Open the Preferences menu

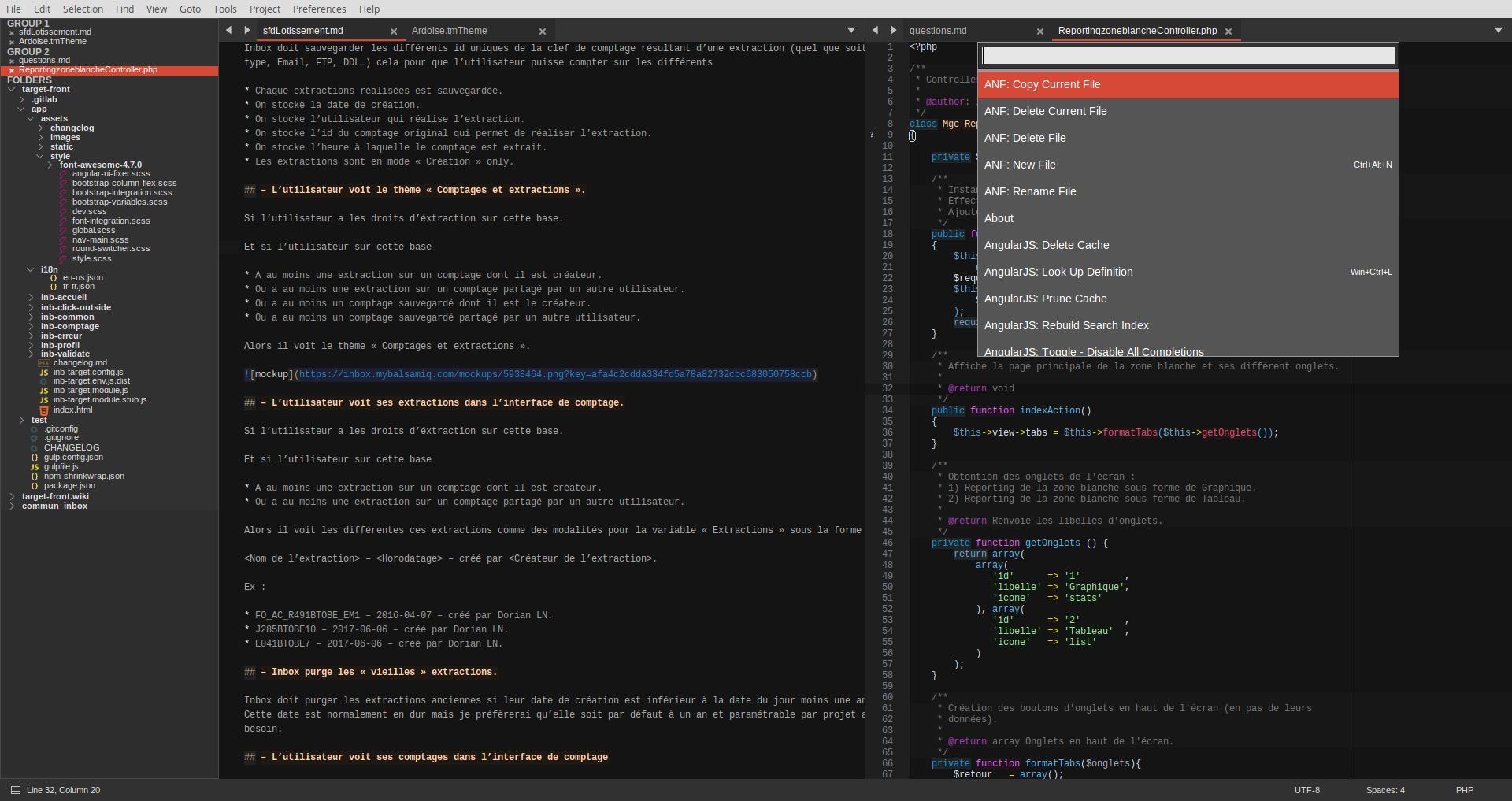tap(319, 9)
